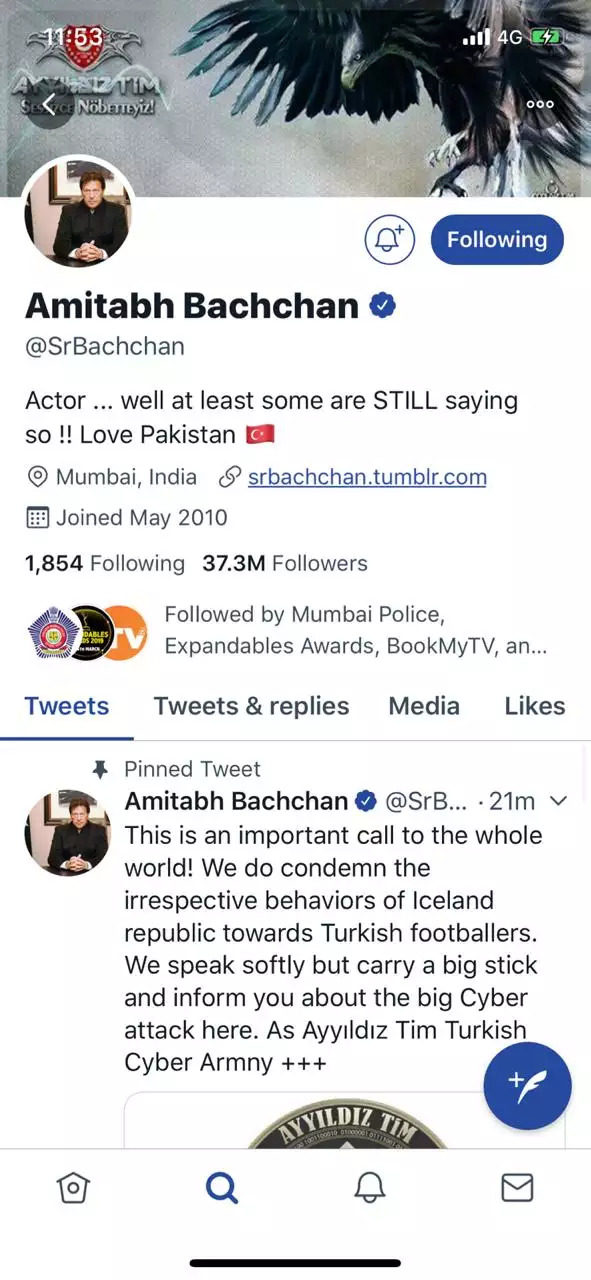The width and height of the screenshot is (591, 1280).
Task: Open the messages envelope icon
Action: tap(517, 1187)
